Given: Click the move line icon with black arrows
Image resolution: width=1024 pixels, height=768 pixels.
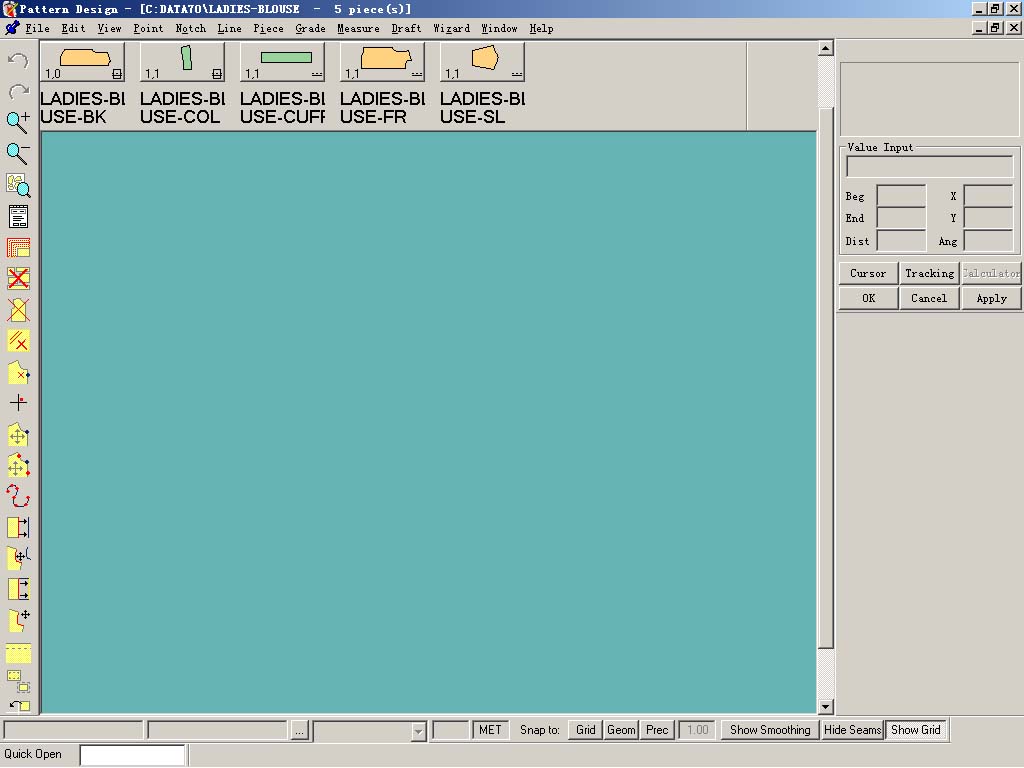Looking at the screenshot, I should [x=18, y=589].
